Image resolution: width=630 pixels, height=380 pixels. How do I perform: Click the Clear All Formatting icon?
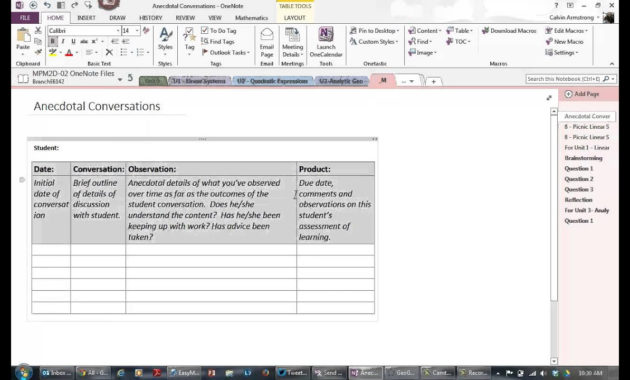146,31
